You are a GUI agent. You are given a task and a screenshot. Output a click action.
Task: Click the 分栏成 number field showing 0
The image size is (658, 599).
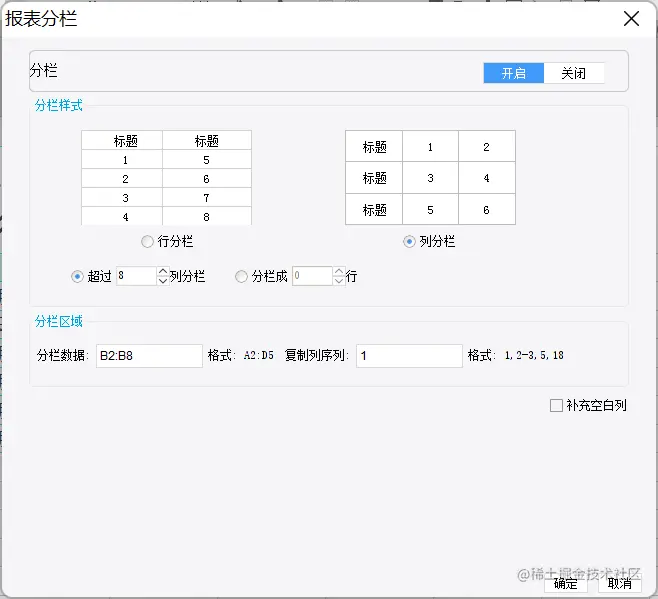(x=313, y=276)
